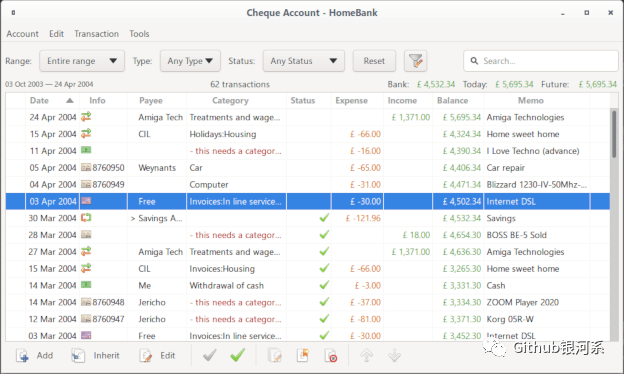Expand the Status 'Any Status' dropdown
The width and height of the screenshot is (624, 374).
coord(304,61)
